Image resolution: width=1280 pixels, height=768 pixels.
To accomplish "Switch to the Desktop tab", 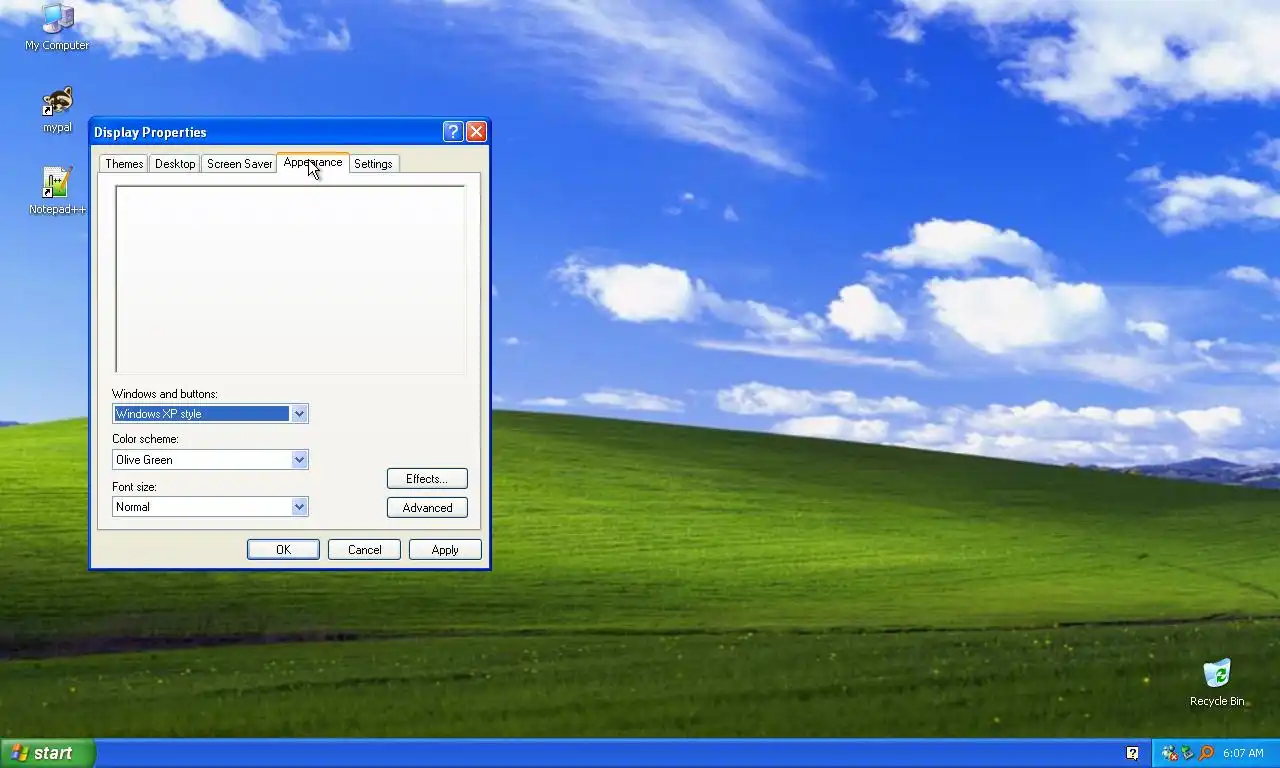I will pyautogui.click(x=175, y=164).
